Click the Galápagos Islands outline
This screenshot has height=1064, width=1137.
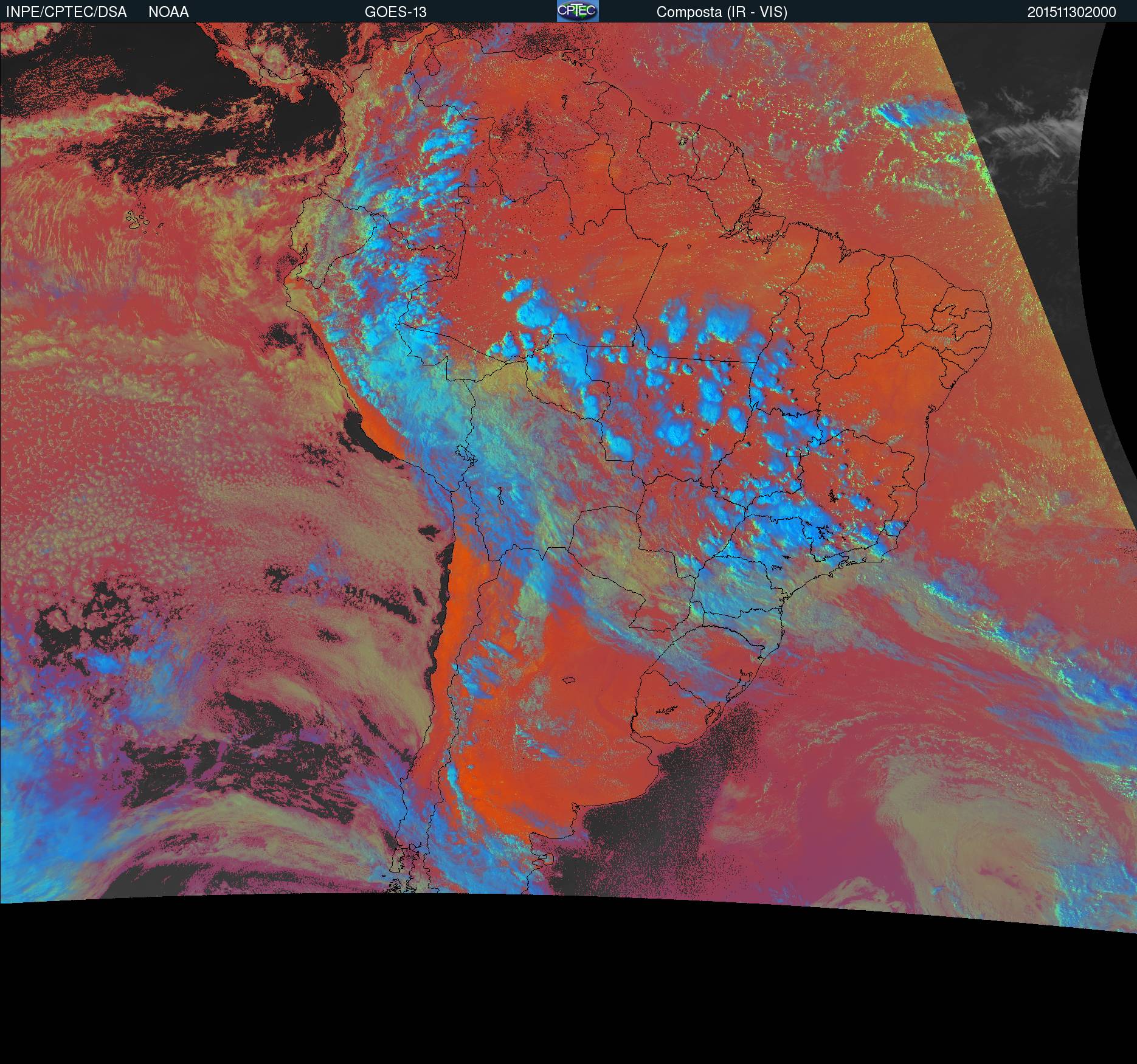pyautogui.click(x=140, y=220)
